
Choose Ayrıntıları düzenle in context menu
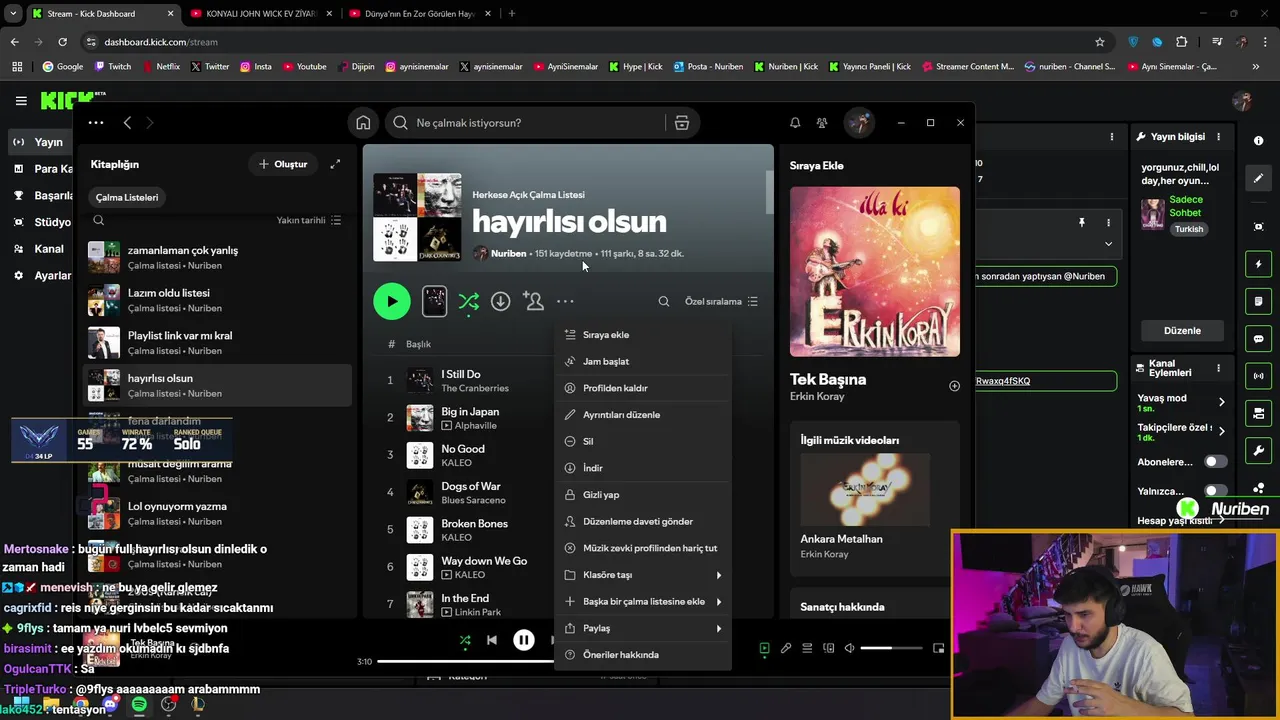[x=644, y=415]
